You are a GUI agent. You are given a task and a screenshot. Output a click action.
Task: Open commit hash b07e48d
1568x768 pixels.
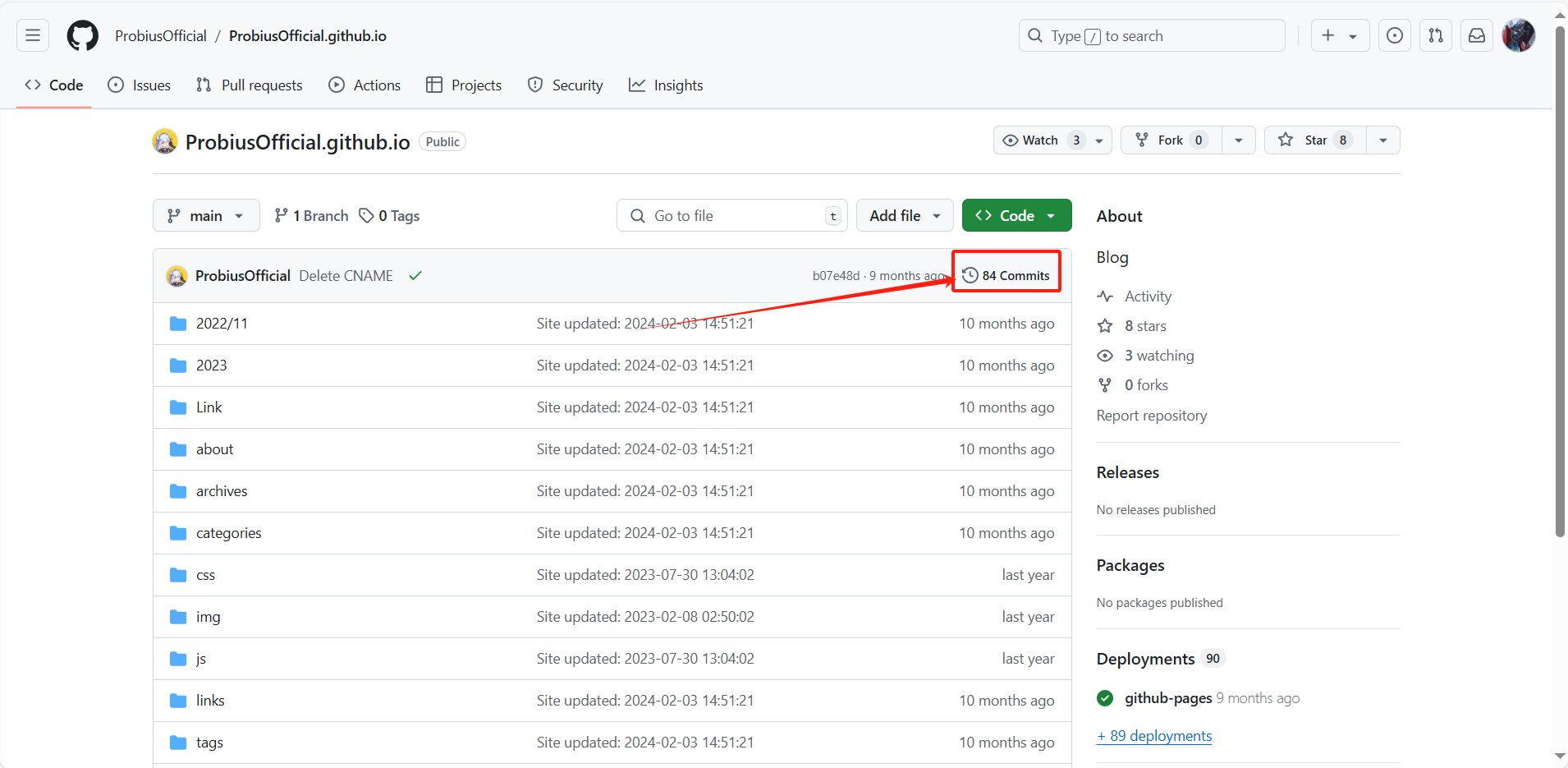(x=836, y=276)
